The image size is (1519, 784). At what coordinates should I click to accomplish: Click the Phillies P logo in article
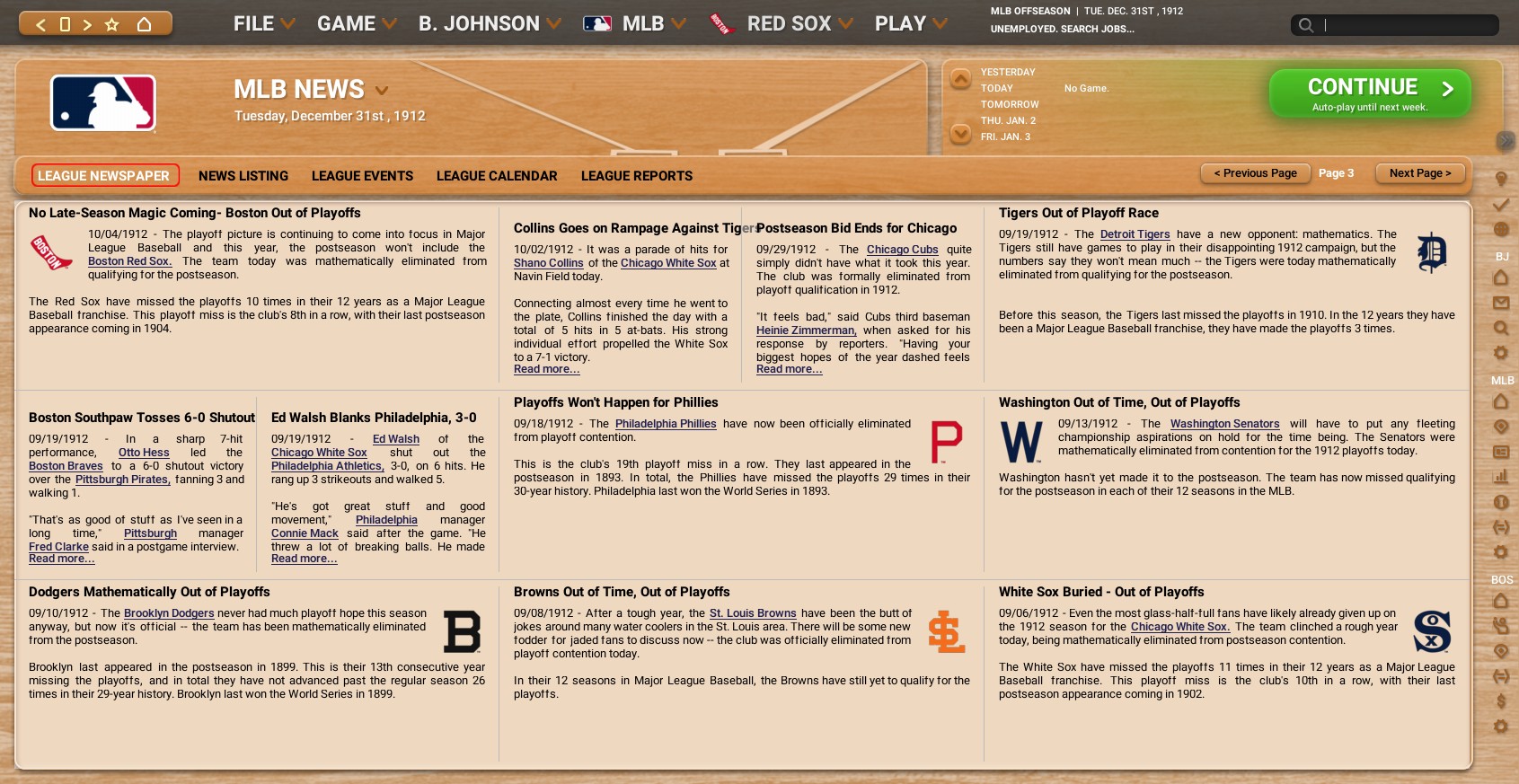[946, 442]
